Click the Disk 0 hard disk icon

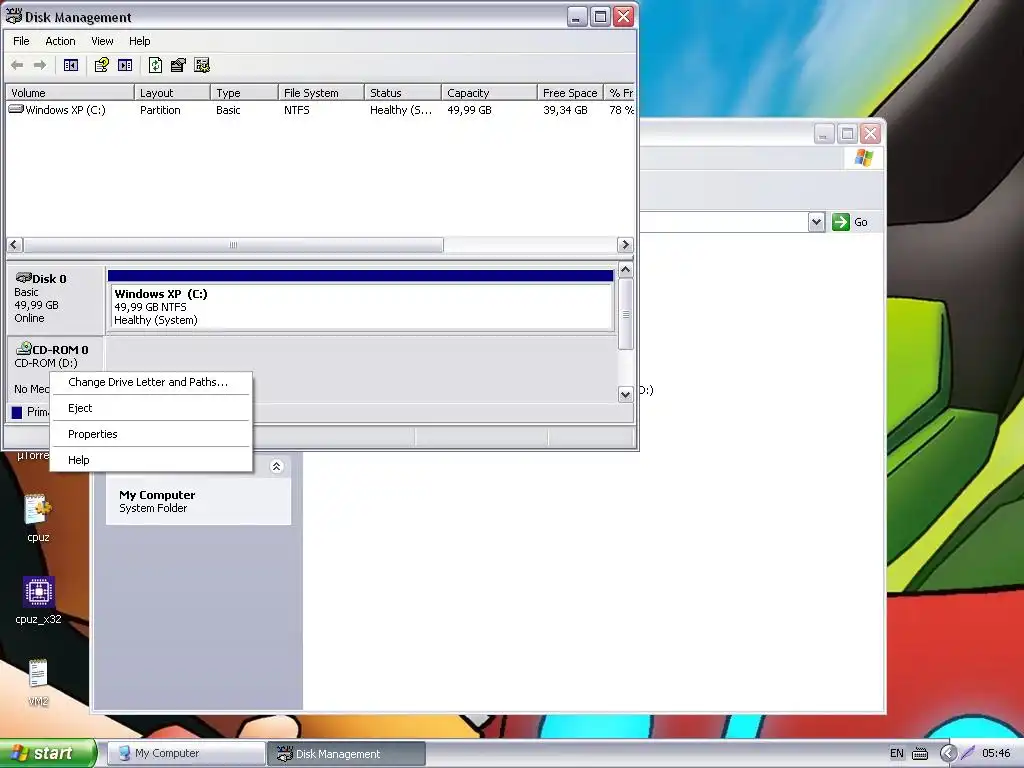(x=24, y=278)
